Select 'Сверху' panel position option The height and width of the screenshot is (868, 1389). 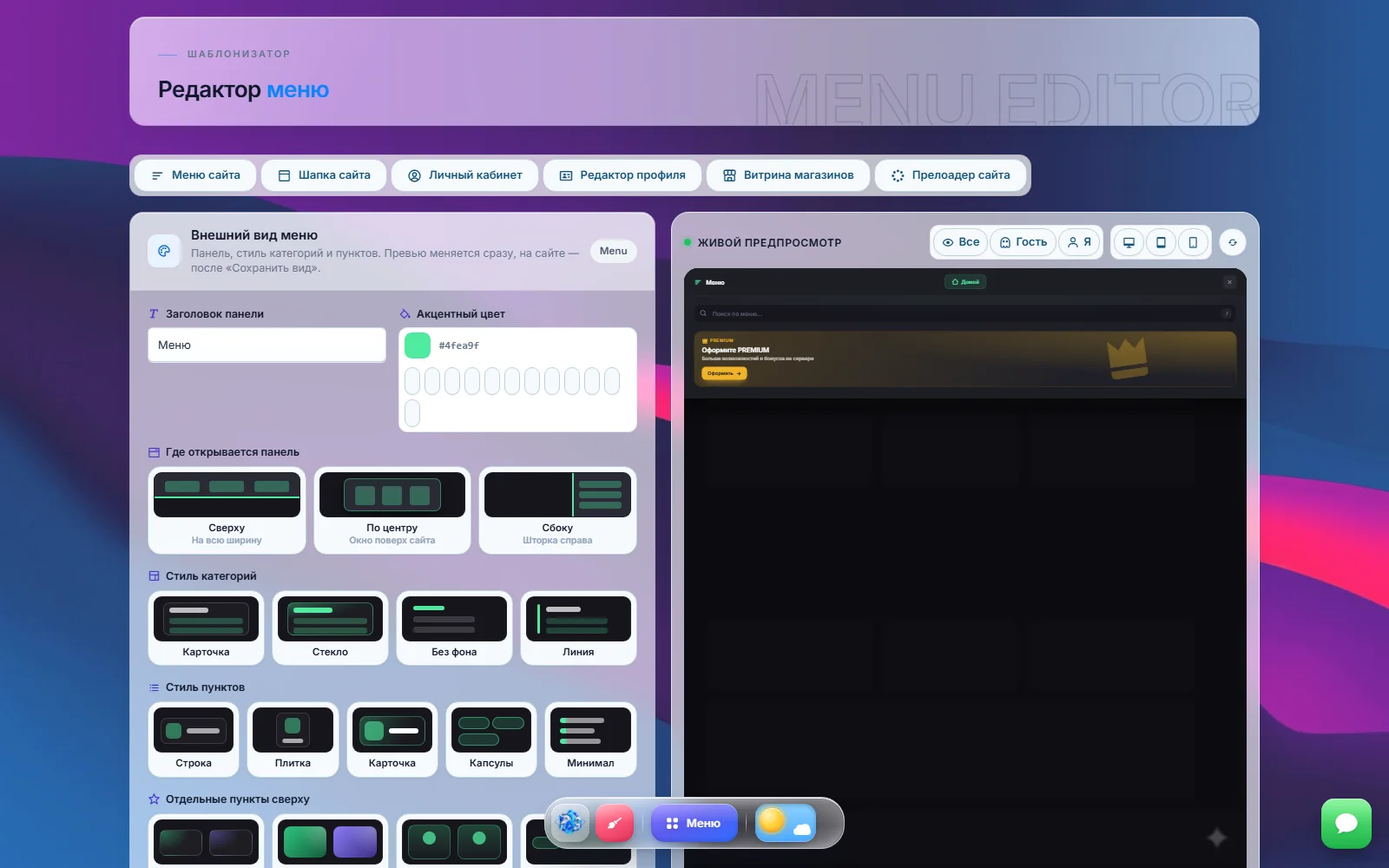click(227, 510)
